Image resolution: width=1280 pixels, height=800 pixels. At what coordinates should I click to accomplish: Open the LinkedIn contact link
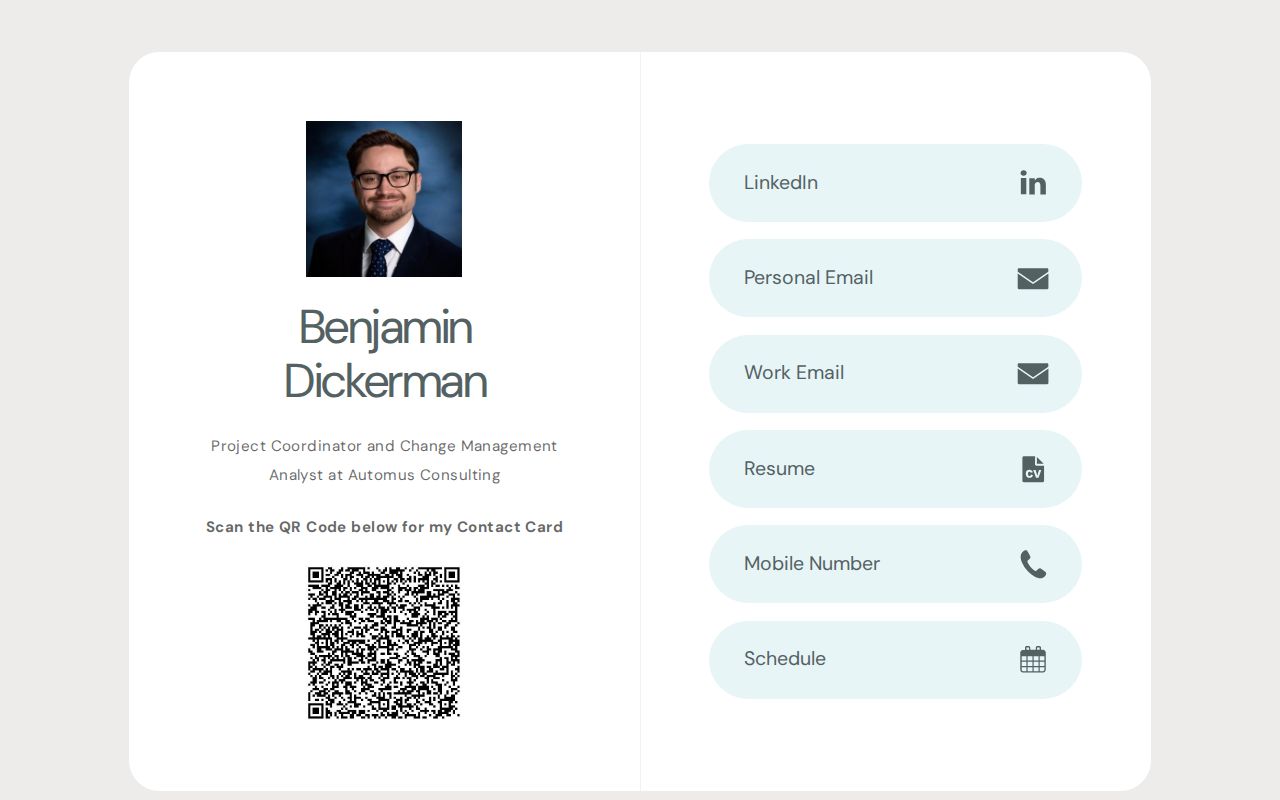pyautogui.click(x=895, y=183)
